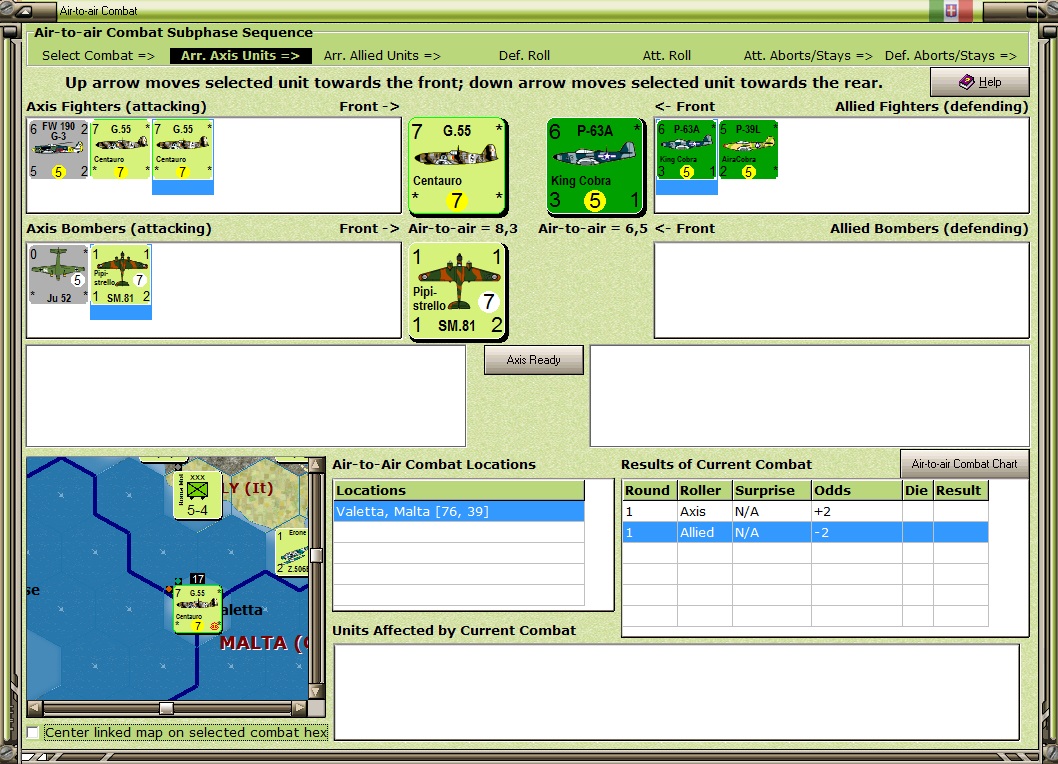Click the +2 odds cell
This screenshot has height=764, width=1058.
[x=857, y=512]
